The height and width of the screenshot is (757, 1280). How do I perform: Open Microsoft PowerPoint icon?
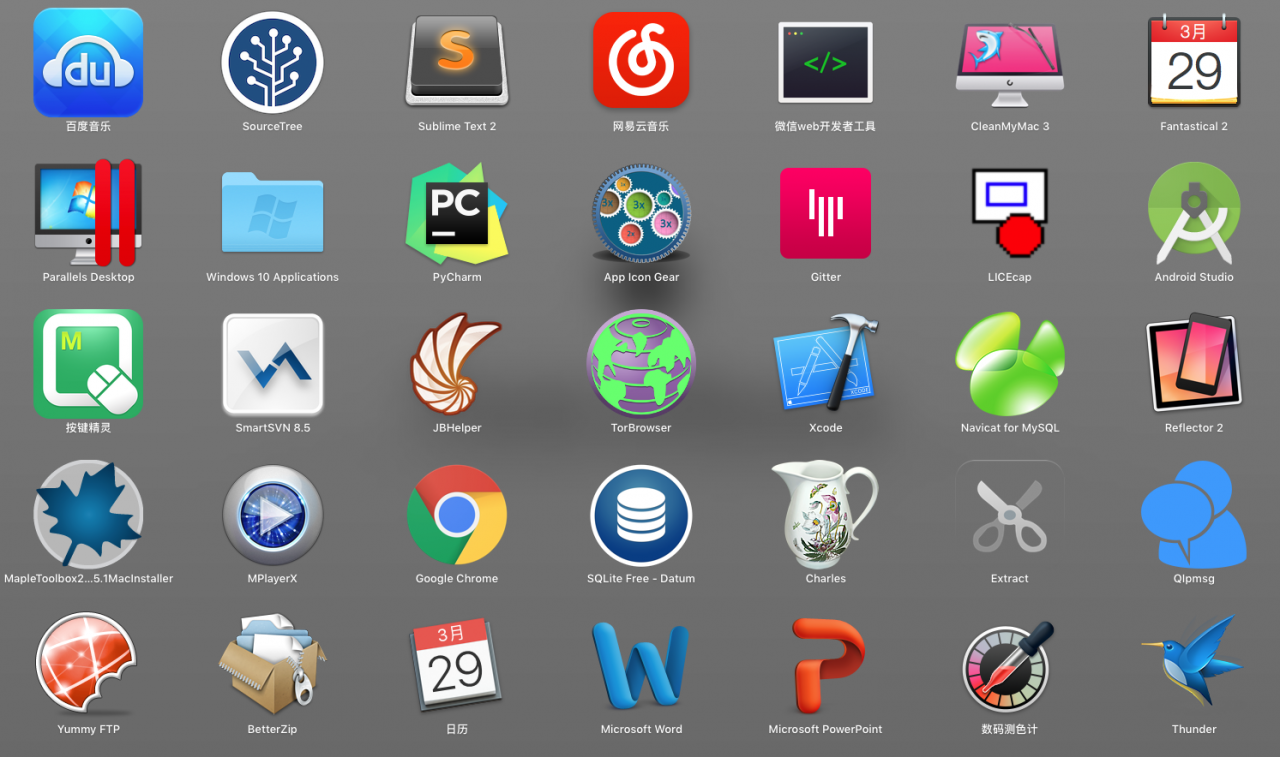pos(827,665)
